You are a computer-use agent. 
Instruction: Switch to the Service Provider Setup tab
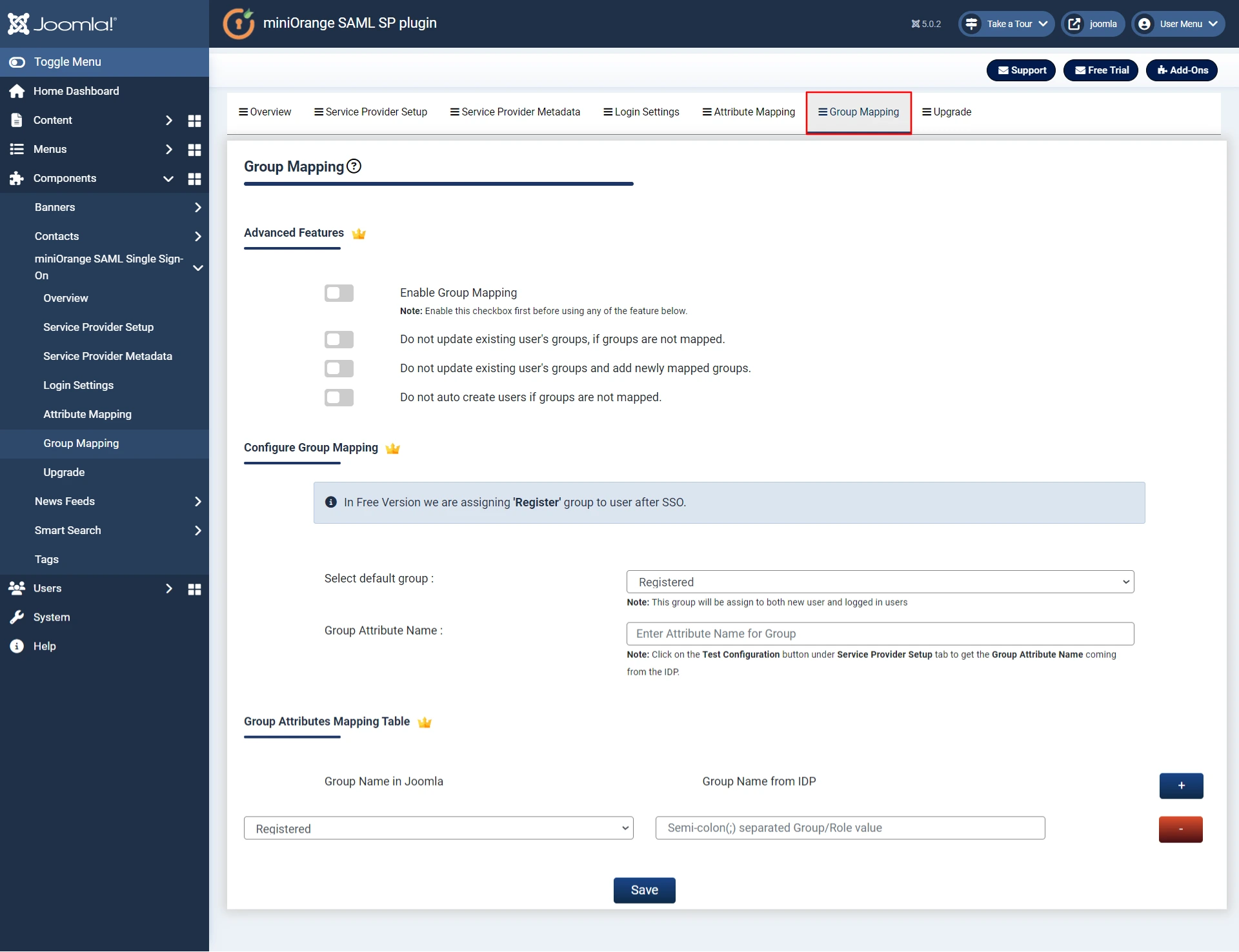tap(371, 112)
